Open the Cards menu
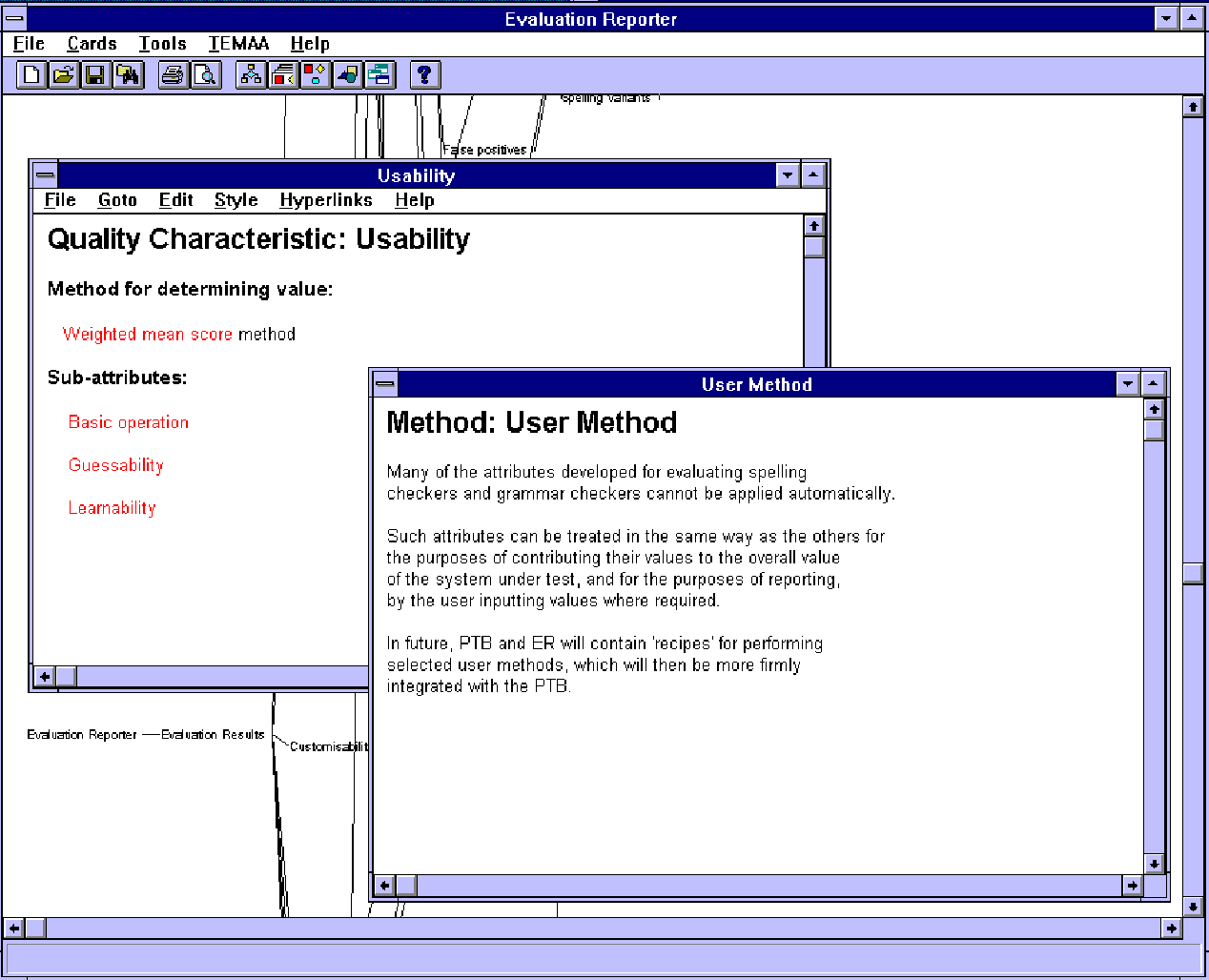 coord(92,44)
